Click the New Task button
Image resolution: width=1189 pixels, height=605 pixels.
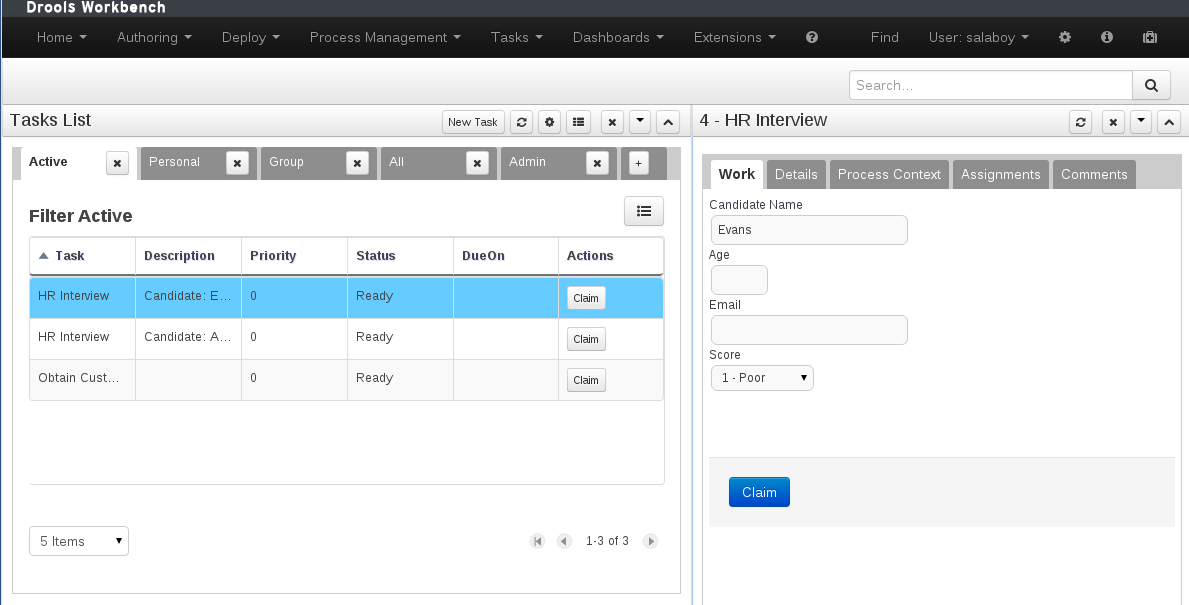click(472, 121)
